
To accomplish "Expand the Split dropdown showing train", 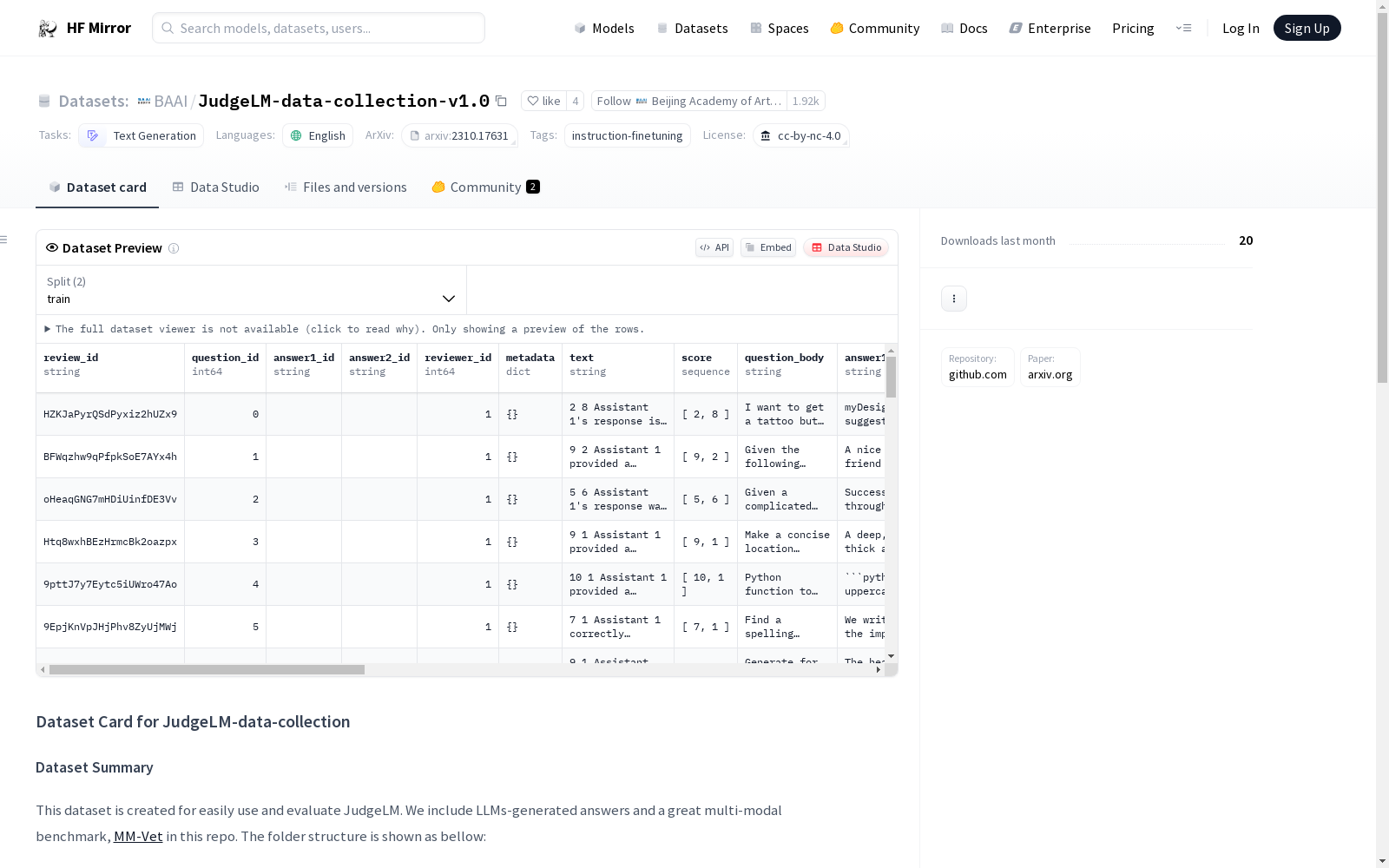I will [x=251, y=290].
